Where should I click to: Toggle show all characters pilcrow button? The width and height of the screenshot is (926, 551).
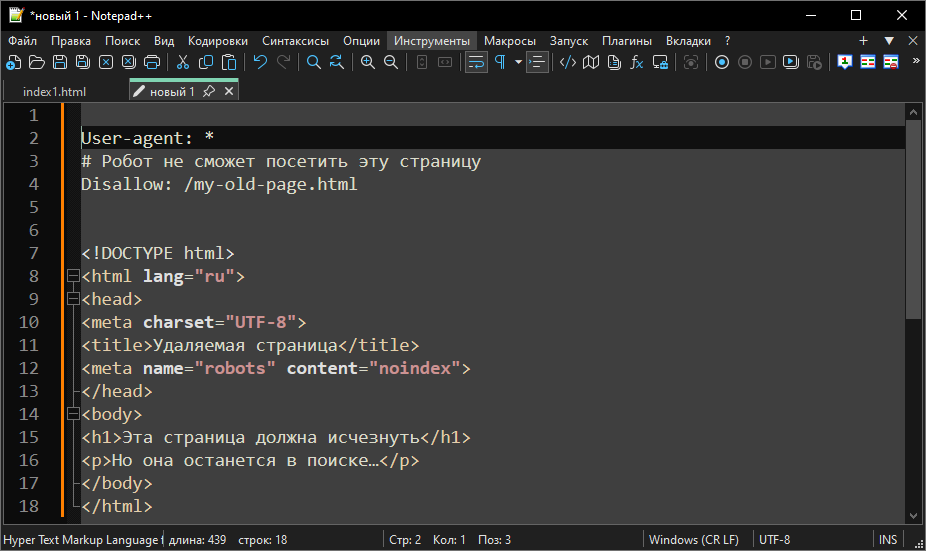point(499,62)
